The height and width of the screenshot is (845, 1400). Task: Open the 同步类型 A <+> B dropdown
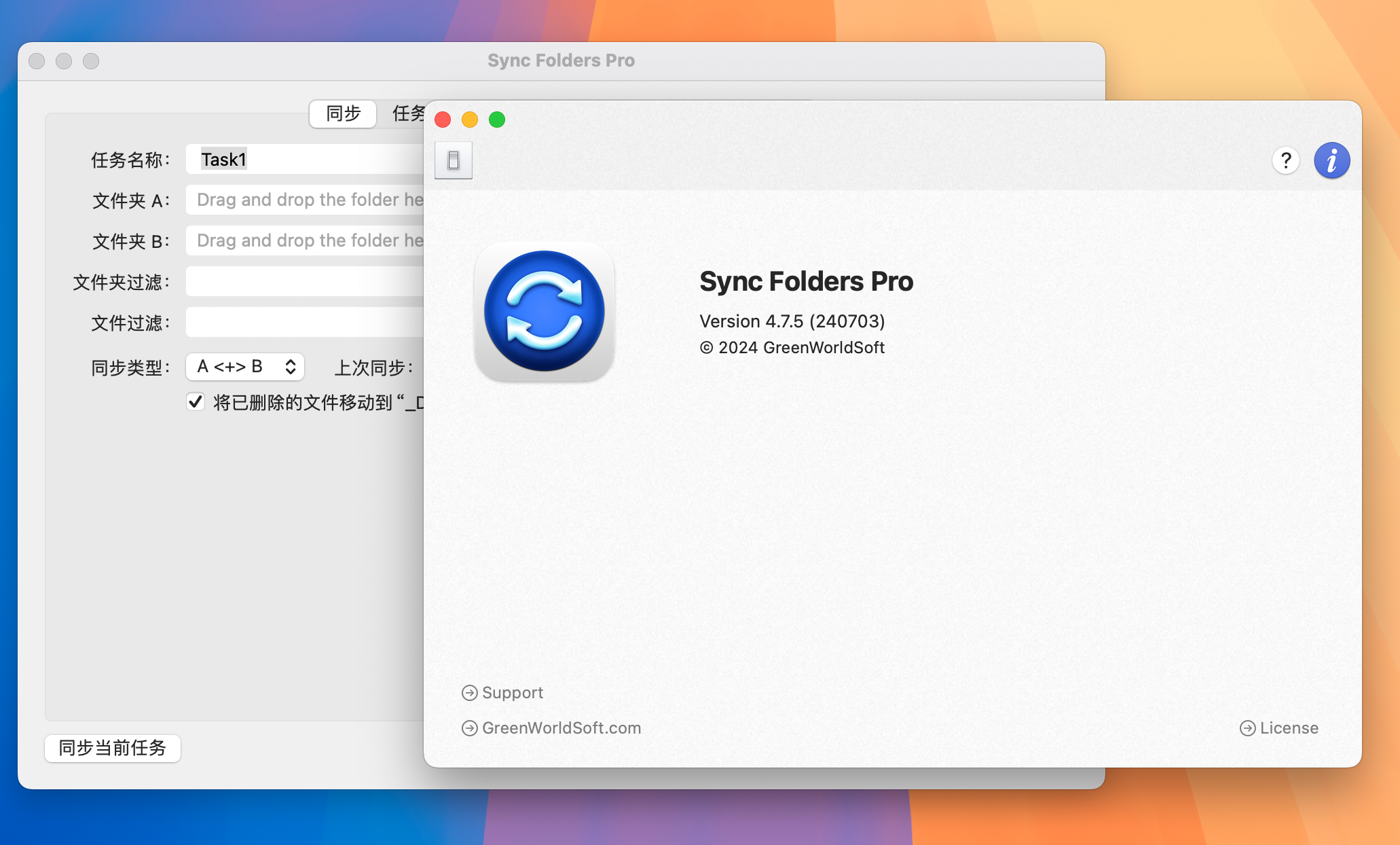click(x=245, y=367)
